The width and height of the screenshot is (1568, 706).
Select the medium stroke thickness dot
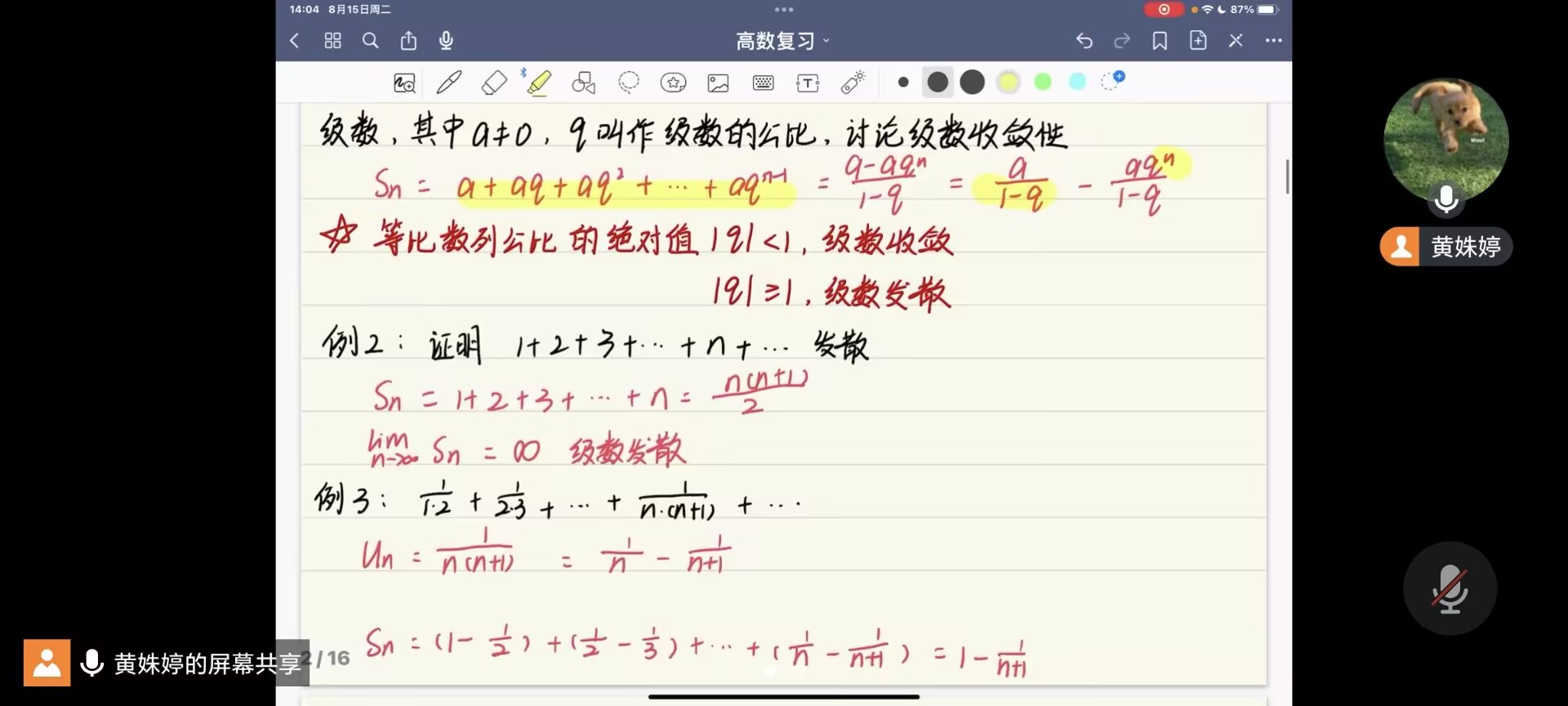pyautogui.click(x=938, y=83)
